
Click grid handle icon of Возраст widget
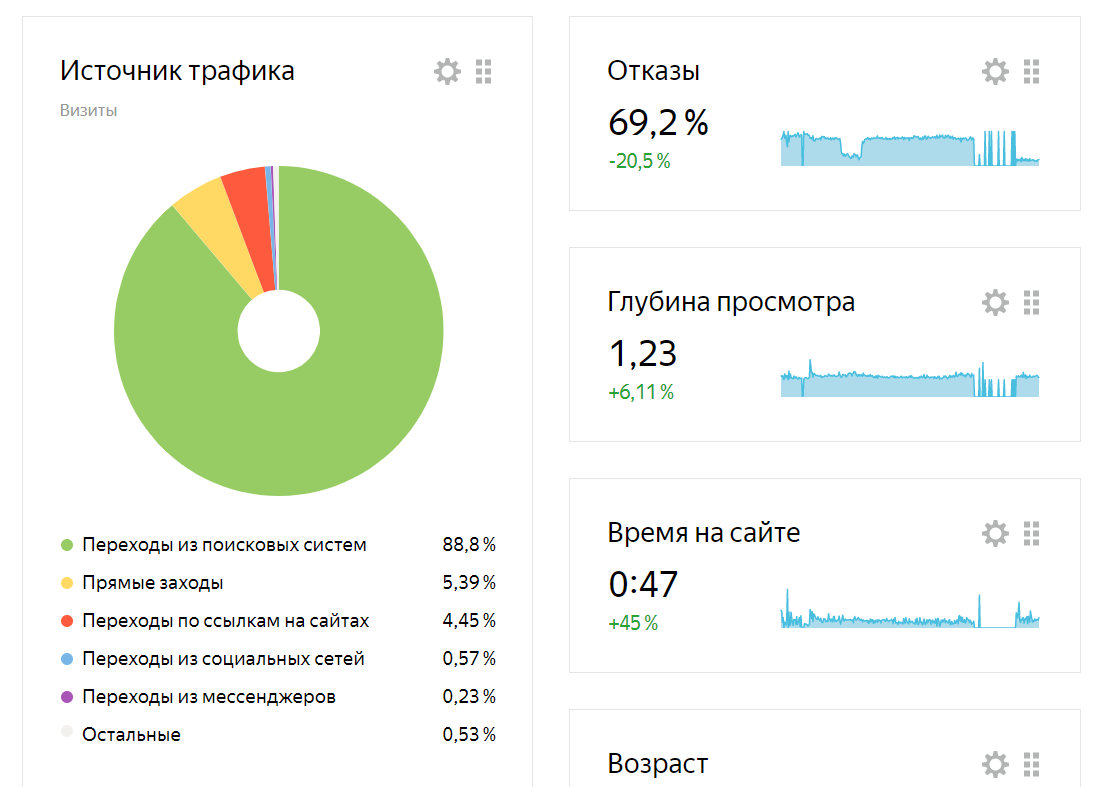(1031, 764)
